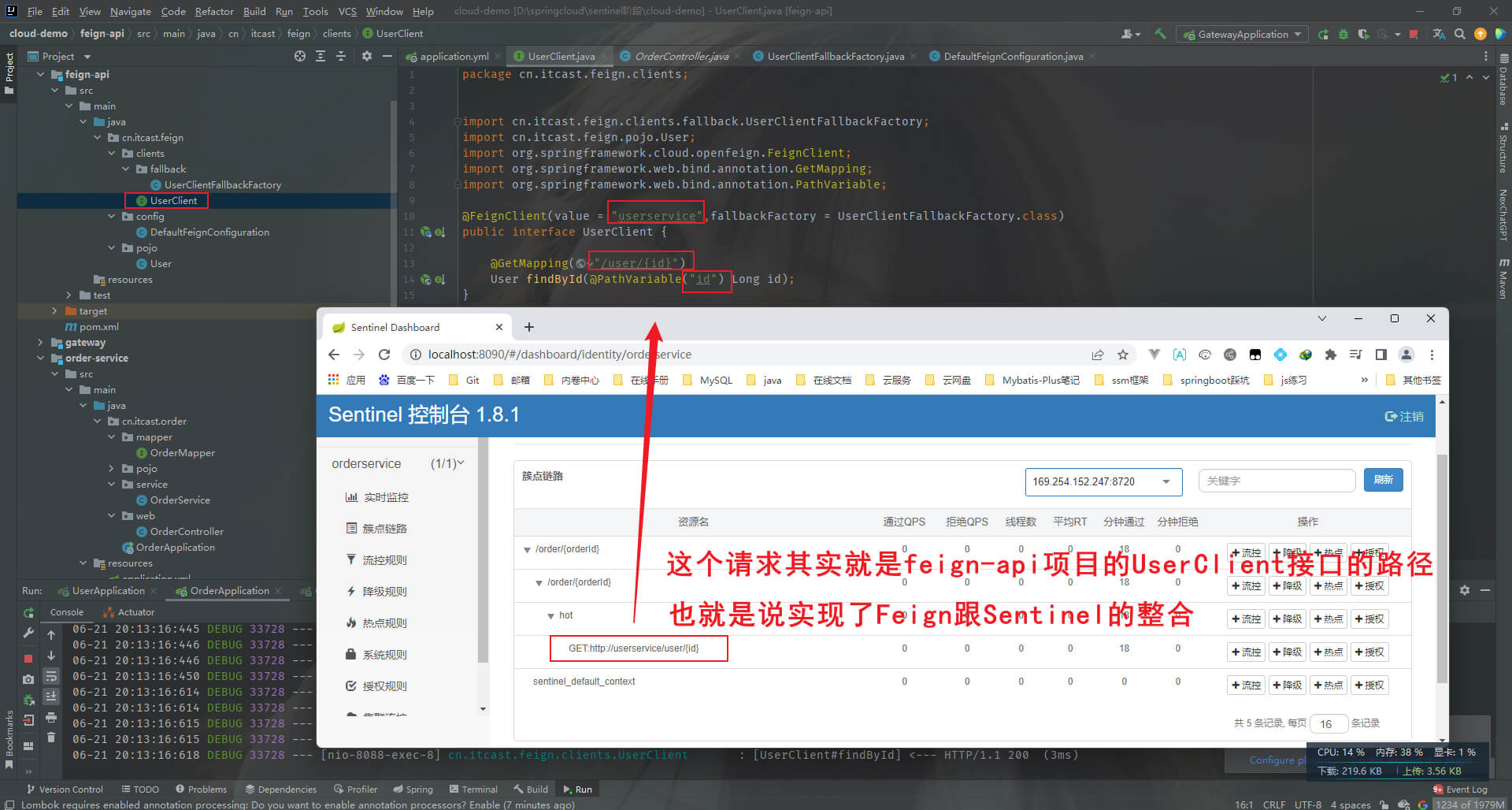This screenshot has width=1512, height=810.
Task: Click the Build project hammer icon
Action: pos(1160,34)
